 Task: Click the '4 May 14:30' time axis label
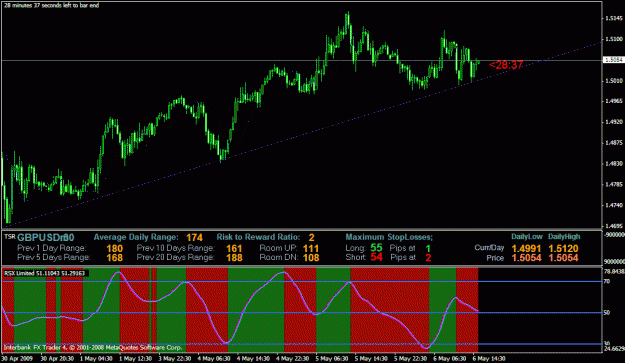click(x=254, y=358)
